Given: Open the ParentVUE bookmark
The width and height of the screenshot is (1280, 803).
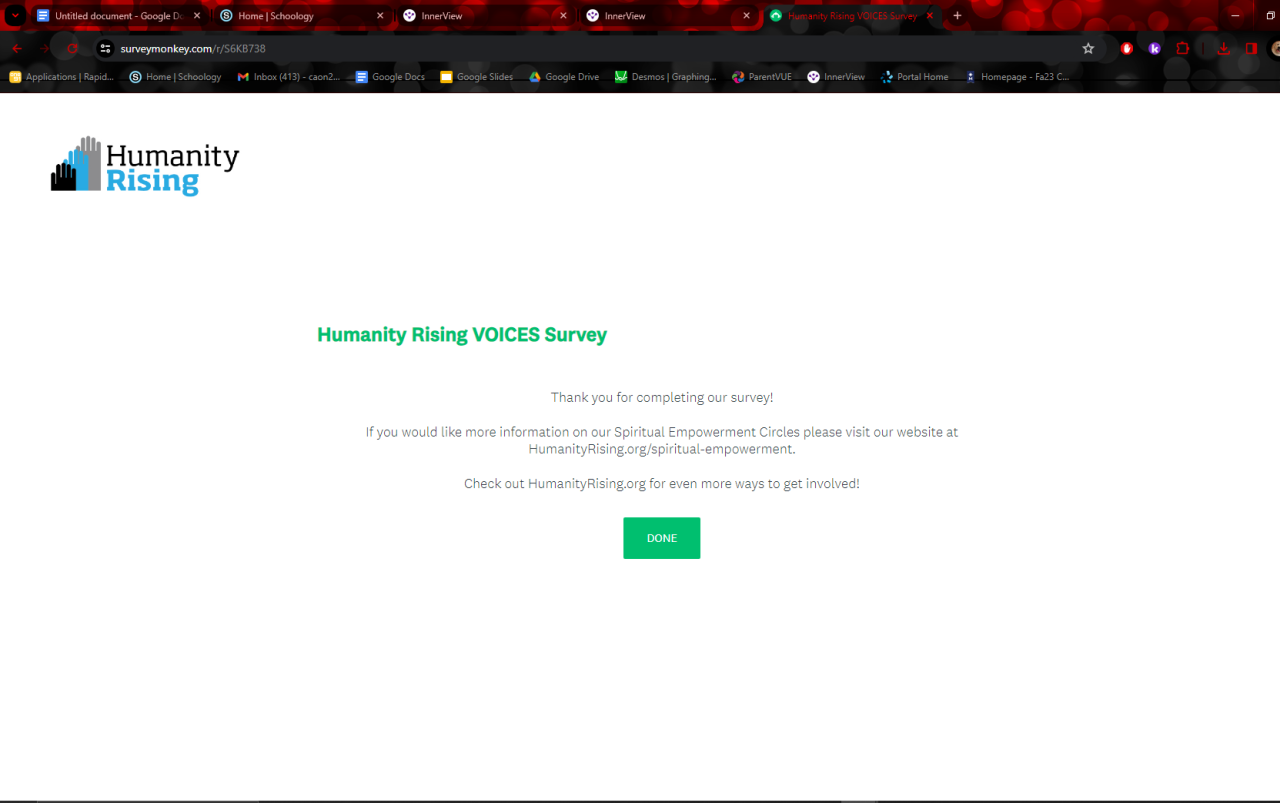Looking at the screenshot, I should [x=762, y=77].
